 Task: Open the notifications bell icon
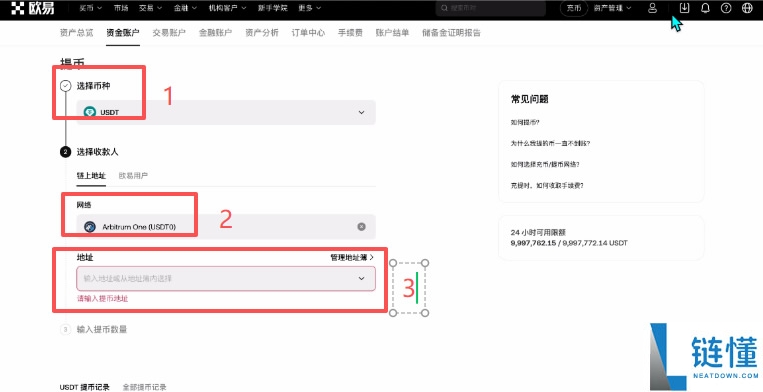tap(705, 8)
